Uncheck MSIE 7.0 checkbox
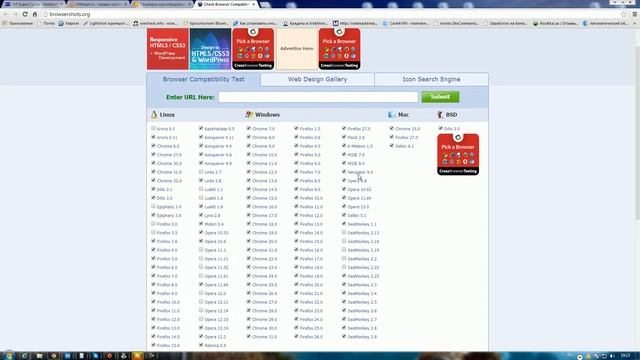 coord(344,154)
